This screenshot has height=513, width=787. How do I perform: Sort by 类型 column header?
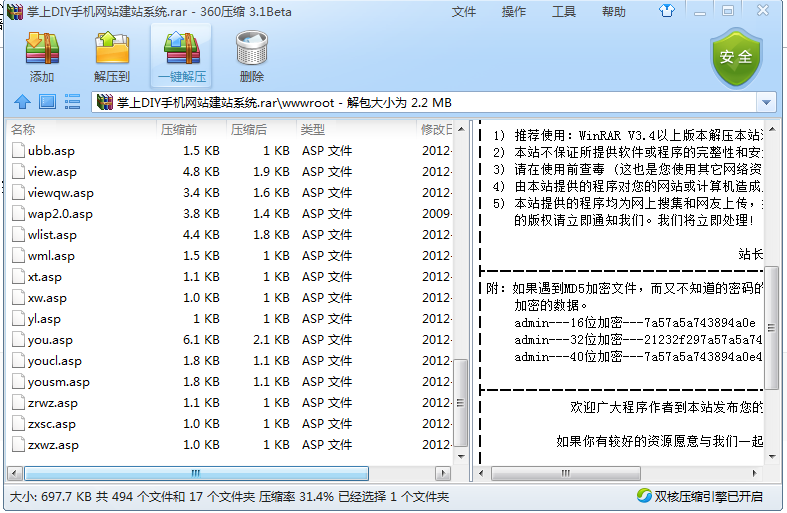[356, 130]
